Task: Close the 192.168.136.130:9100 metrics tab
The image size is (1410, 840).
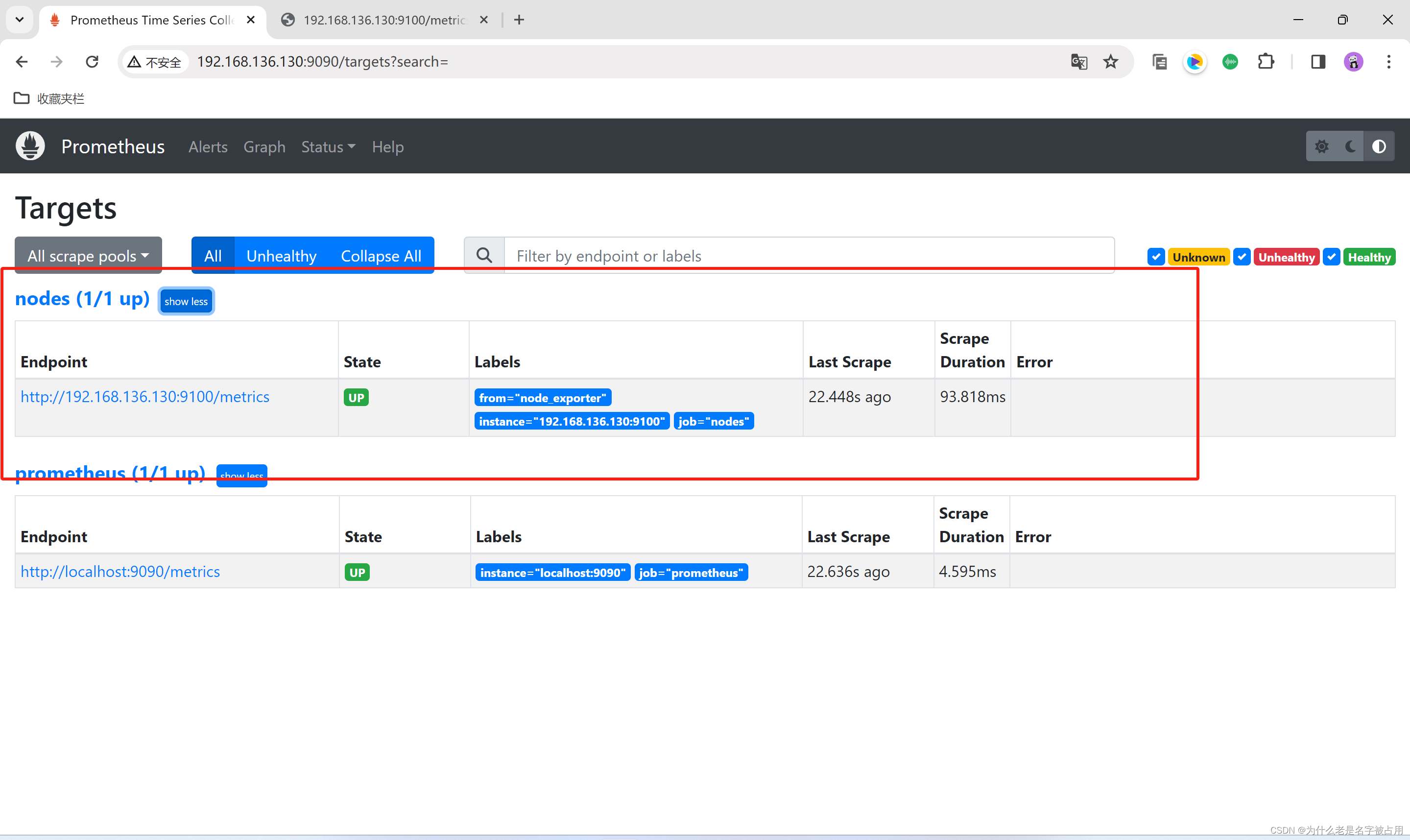Action: tap(484, 20)
